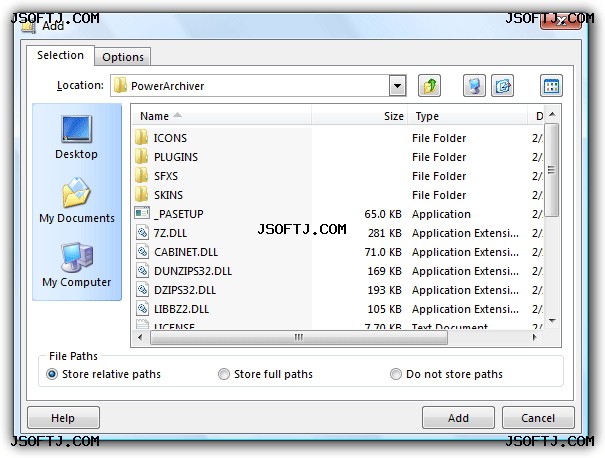This screenshot has width=605, height=458.
Task: Click the 169 KB size value
Action: [x=385, y=271]
